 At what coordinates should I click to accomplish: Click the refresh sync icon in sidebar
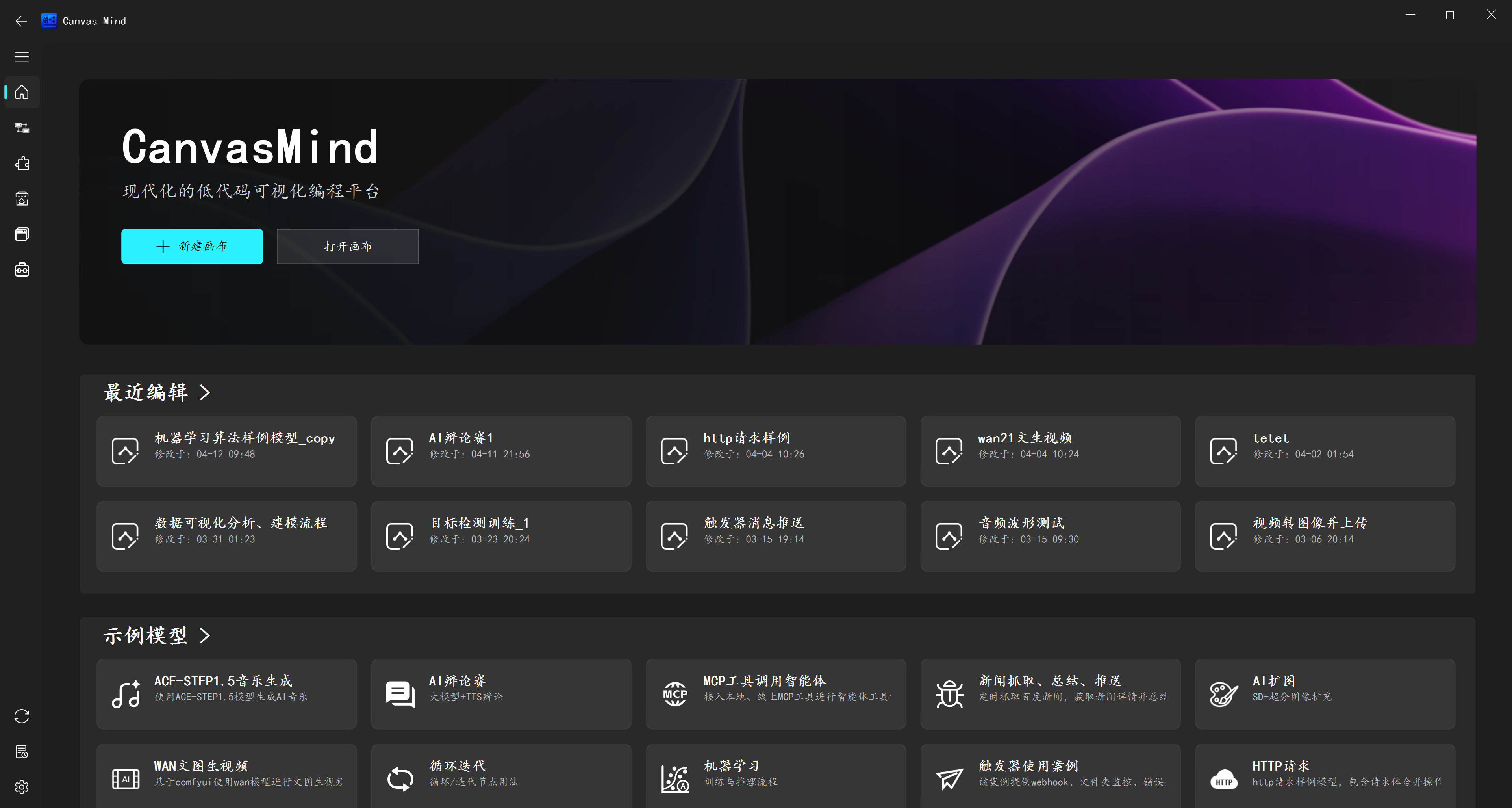coord(22,716)
